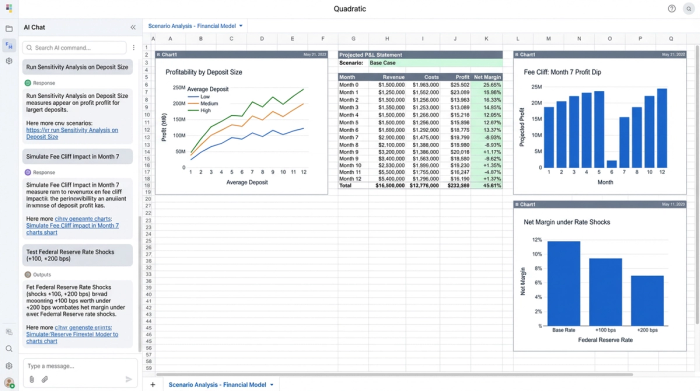
Task: Open the file title dropdown arrow at top
Action: pos(241,26)
